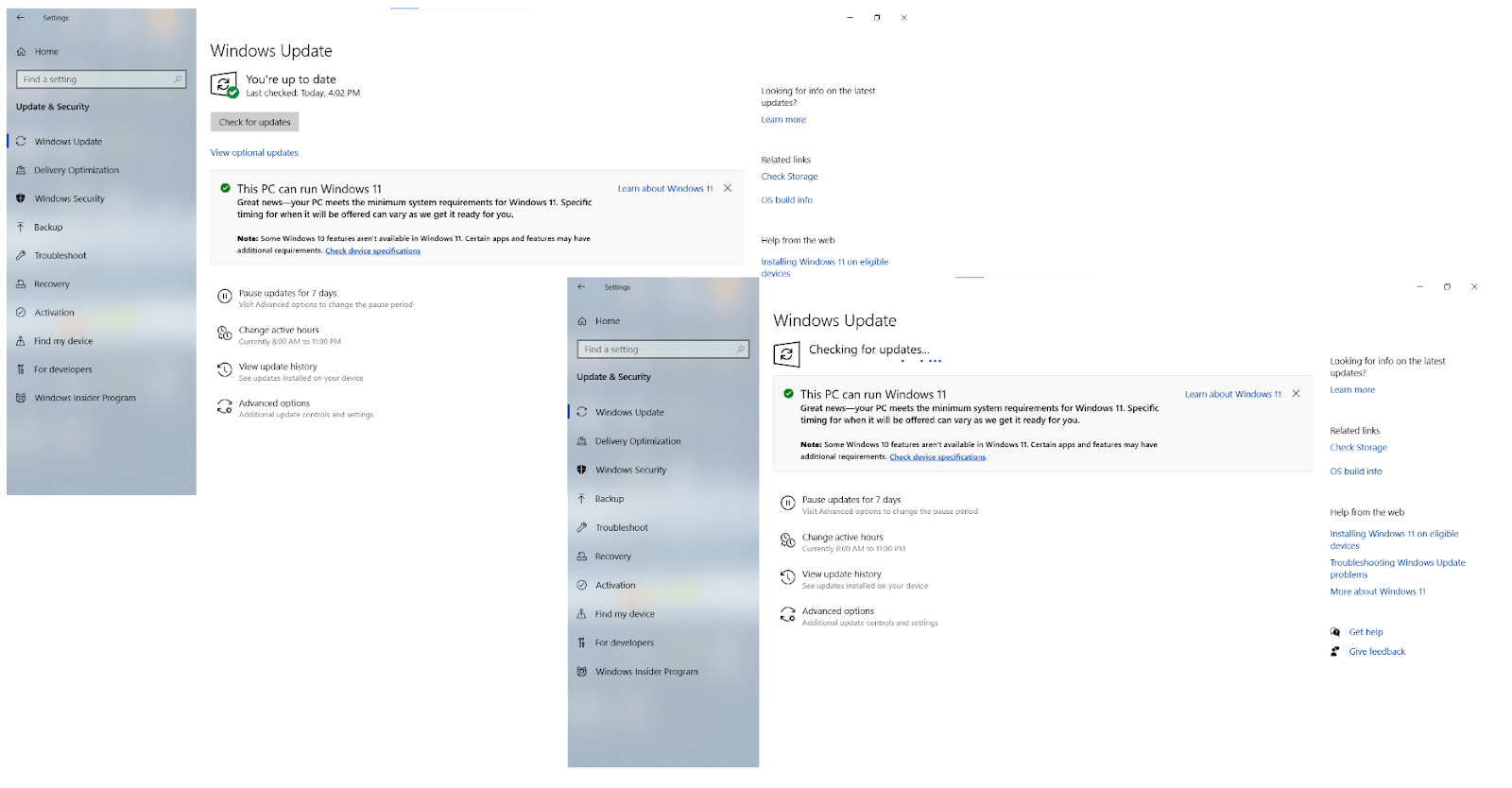Open Check Storage link in lower-right window

1359,448
